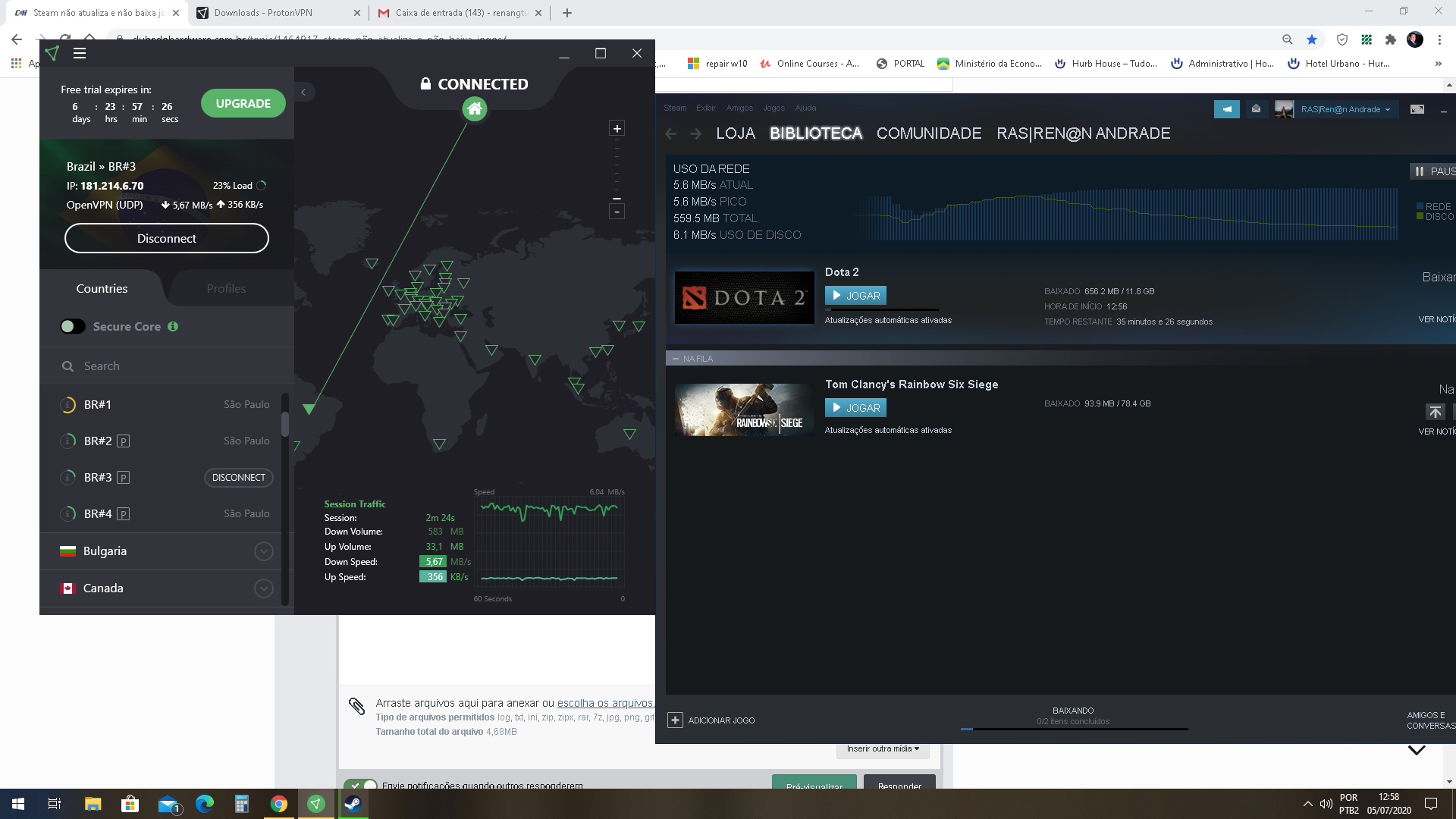Click the VPN server list scrollbar
The width and height of the screenshot is (1456, 819).
(x=285, y=423)
